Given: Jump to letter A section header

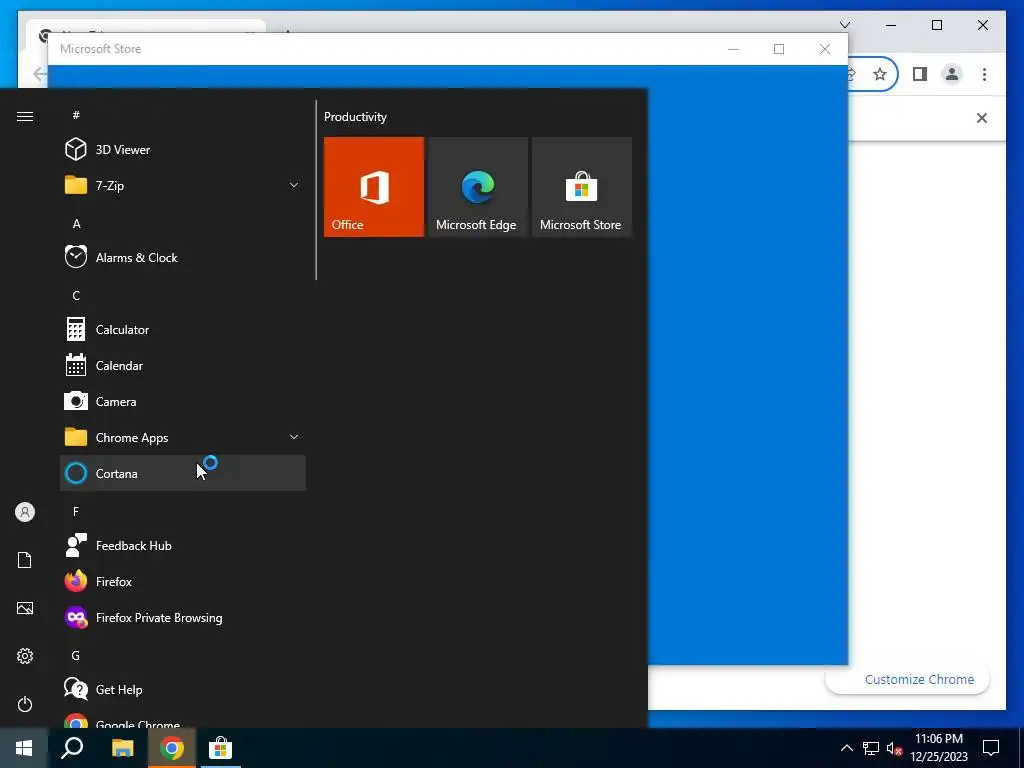Looking at the screenshot, I should tap(76, 224).
